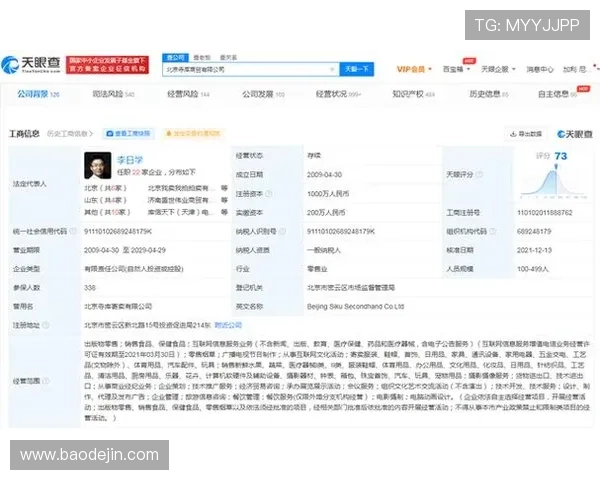Viewport: 600px width, 480px height.
Task: Open the 济南盛世伟业商贸 company link
Action: coord(182,200)
